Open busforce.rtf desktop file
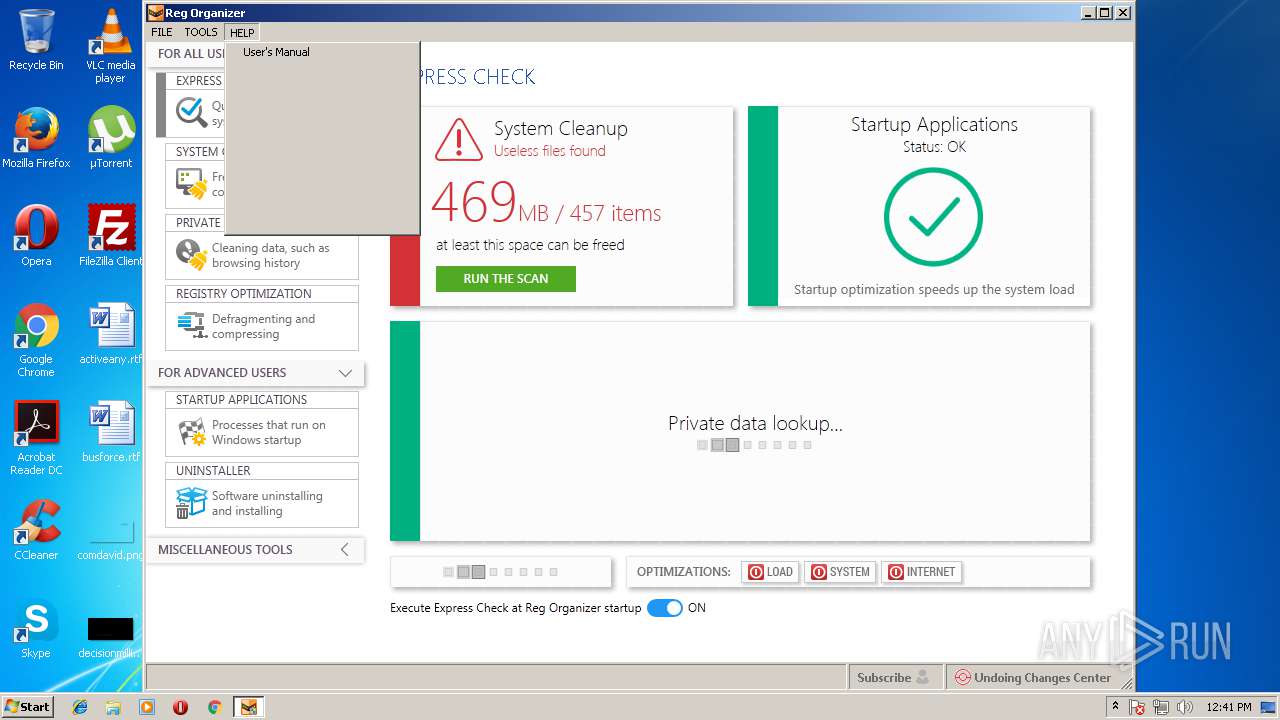This screenshot has height=720, width=1280. pos(110,432)
